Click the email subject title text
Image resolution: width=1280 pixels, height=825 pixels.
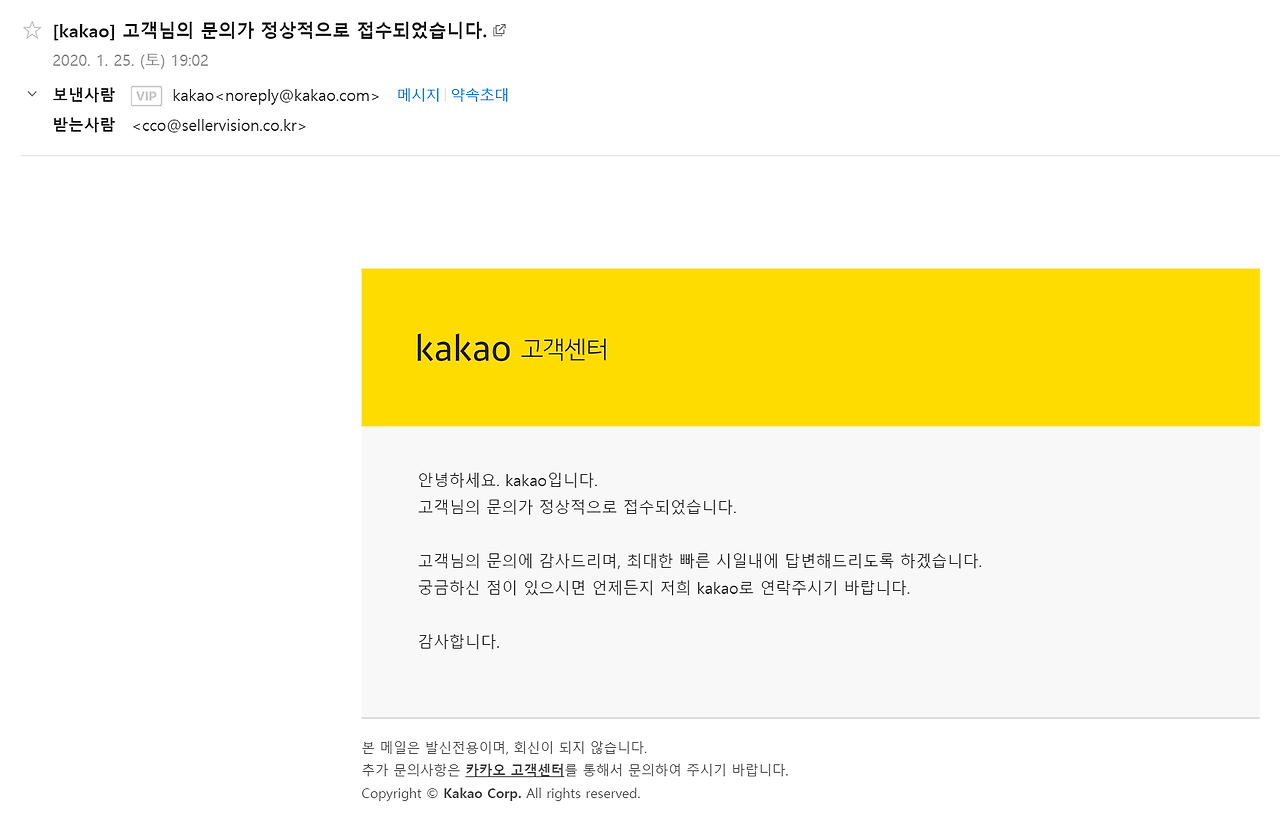270,30
